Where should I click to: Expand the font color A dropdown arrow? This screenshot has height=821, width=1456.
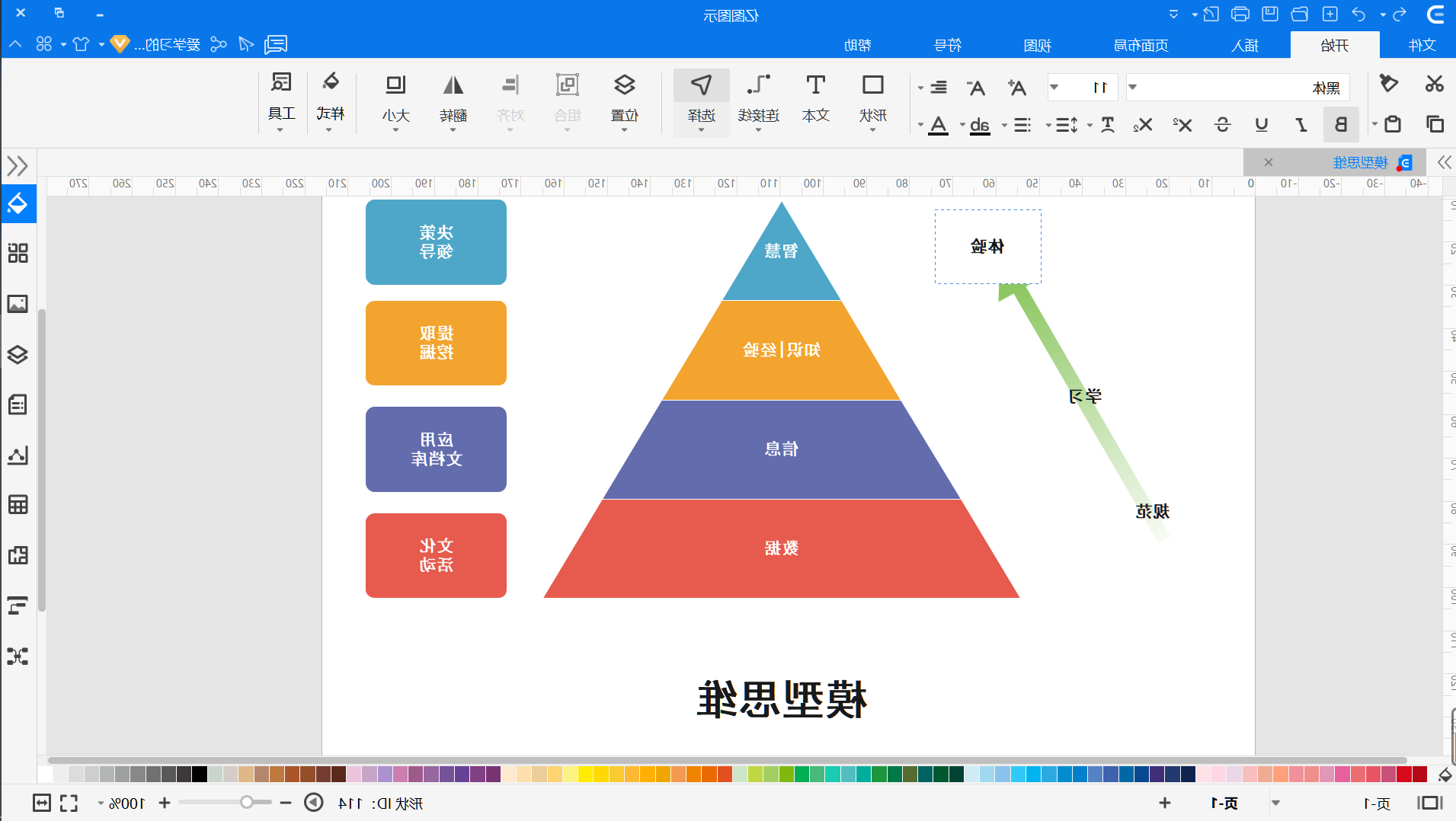(920, 125)
